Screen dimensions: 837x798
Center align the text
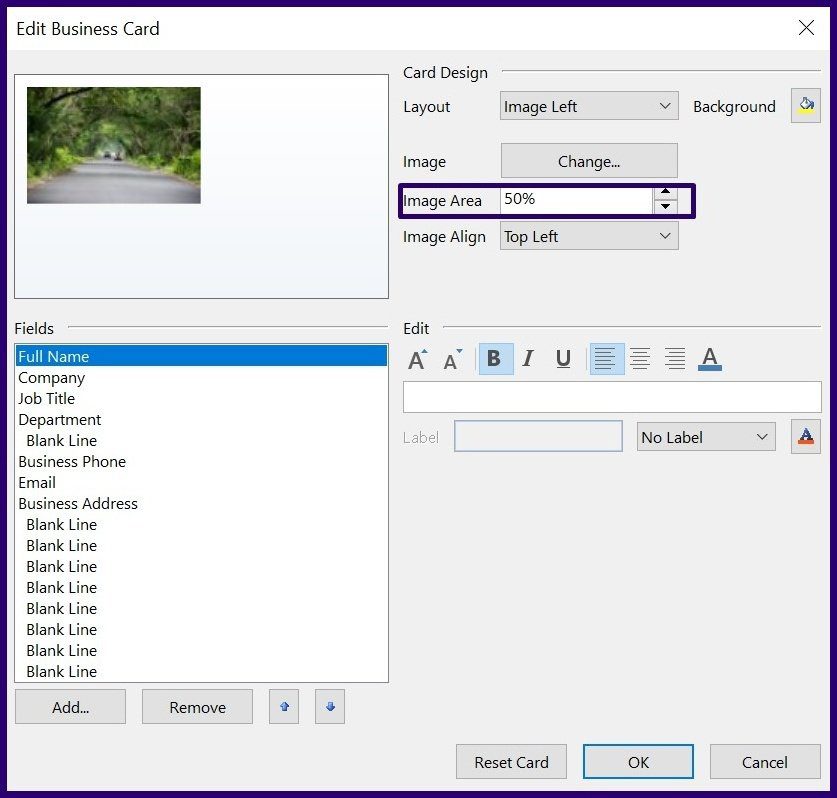[640, 359]
